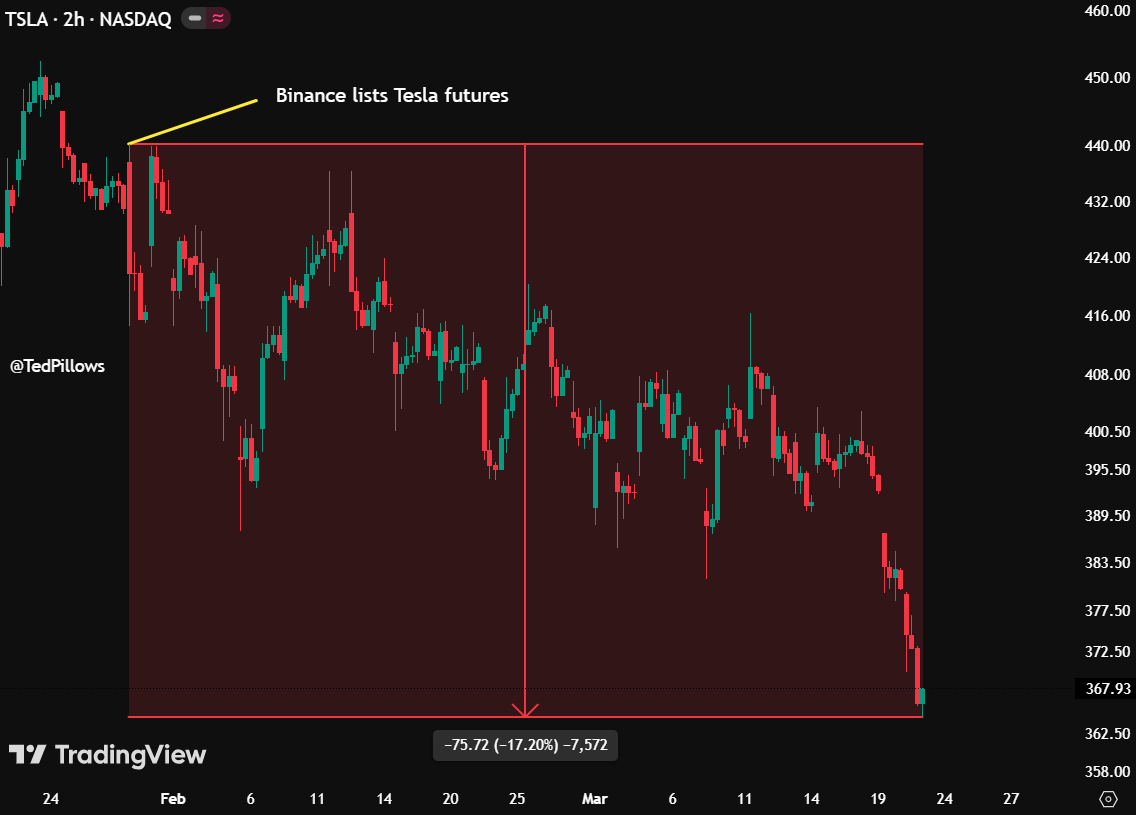Click the 372.50 price axis label
The height and width of the screenshot is (815, 1136).
(1107, 652)
